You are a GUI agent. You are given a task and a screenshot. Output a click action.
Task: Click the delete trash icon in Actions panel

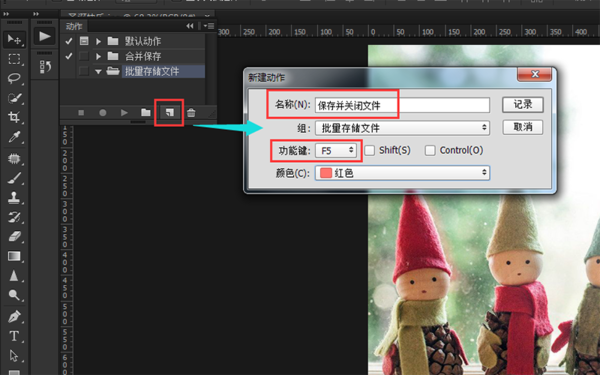point(191,112)
